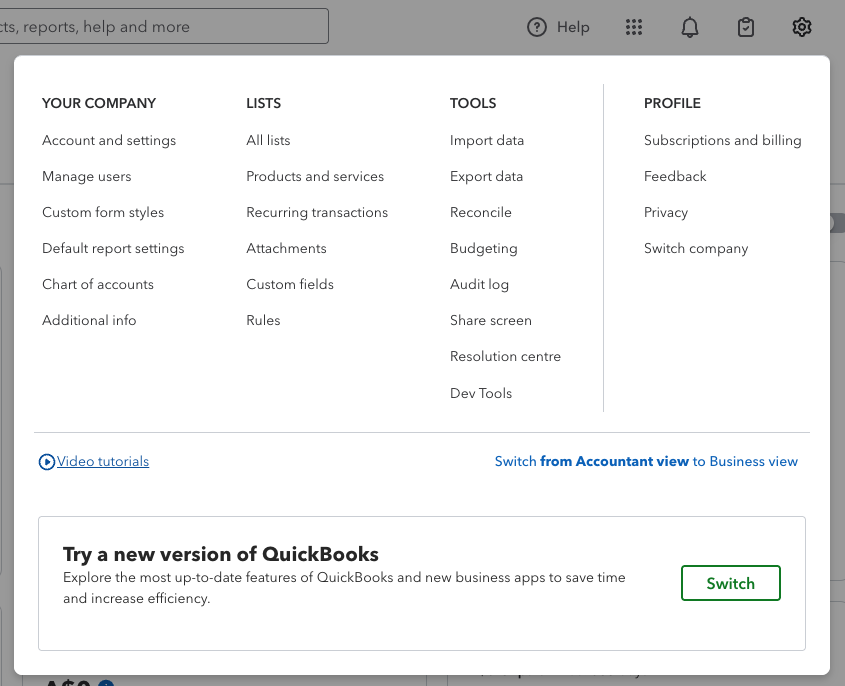Go to Recurring transactions
The width and height of the screenshot is (845, 686).
317,212
